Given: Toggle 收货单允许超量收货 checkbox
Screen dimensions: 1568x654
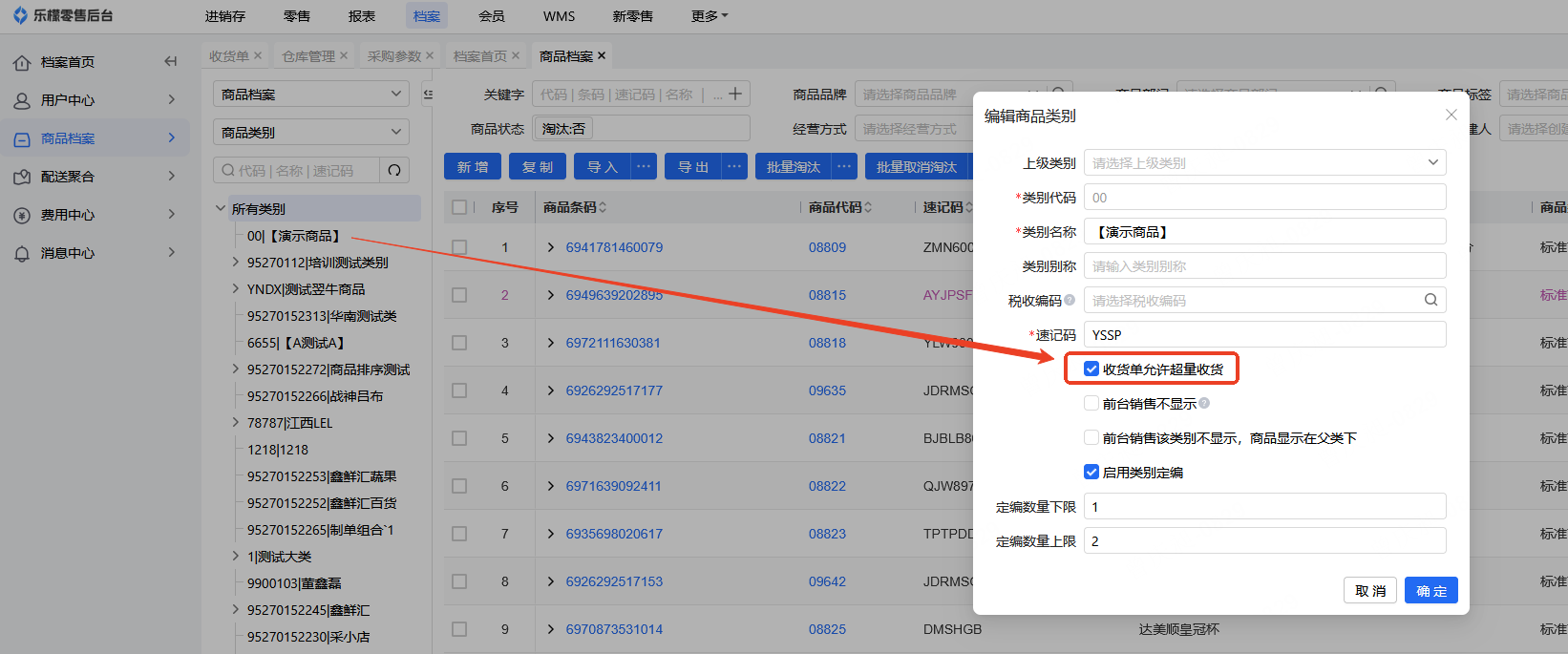Looking at the screenshot, I should coord(1091,369).
